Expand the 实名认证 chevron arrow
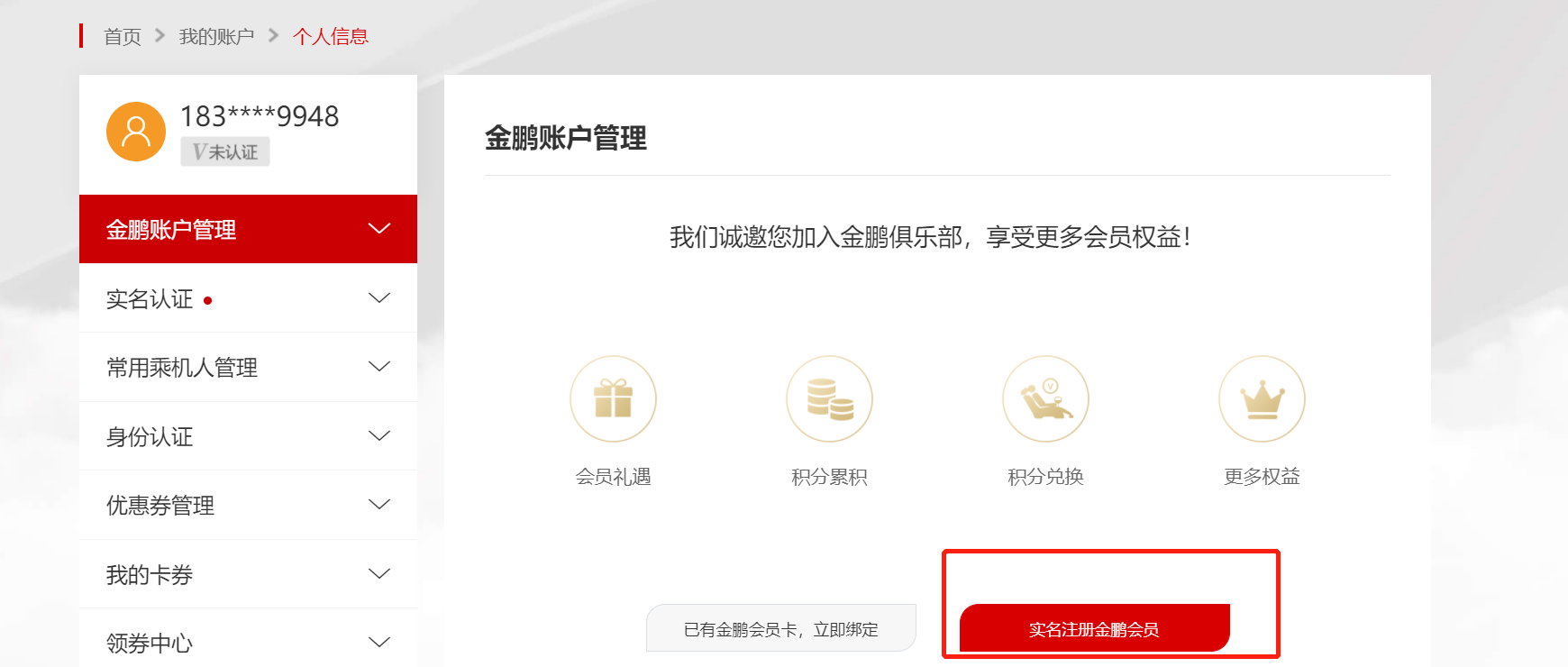 pos(379,298)
